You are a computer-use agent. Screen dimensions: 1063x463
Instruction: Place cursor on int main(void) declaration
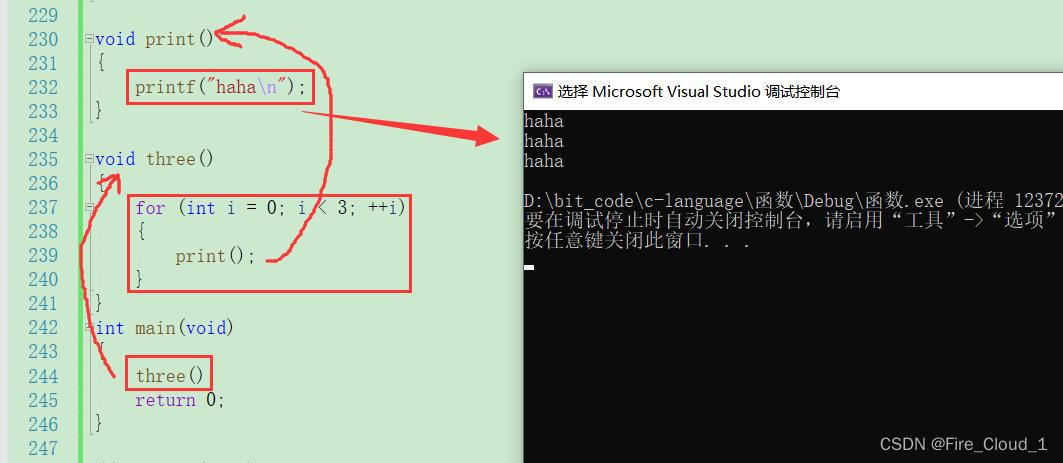click(x=165, y=328)
